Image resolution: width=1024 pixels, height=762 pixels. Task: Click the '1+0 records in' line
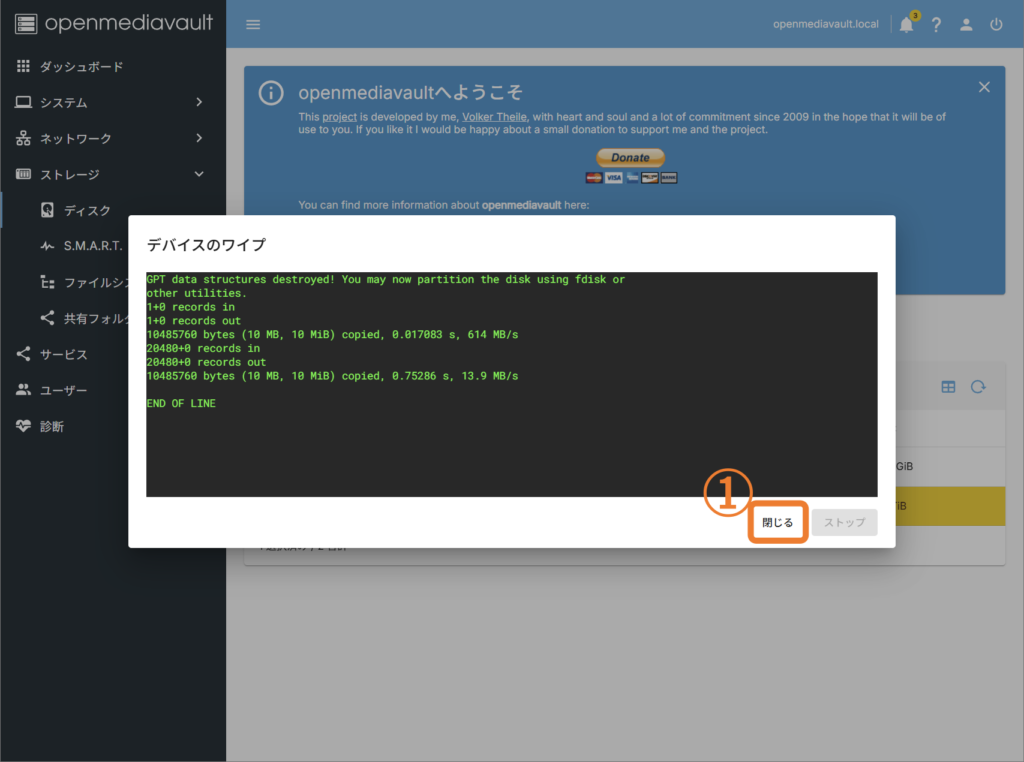[x=191, y=307]
